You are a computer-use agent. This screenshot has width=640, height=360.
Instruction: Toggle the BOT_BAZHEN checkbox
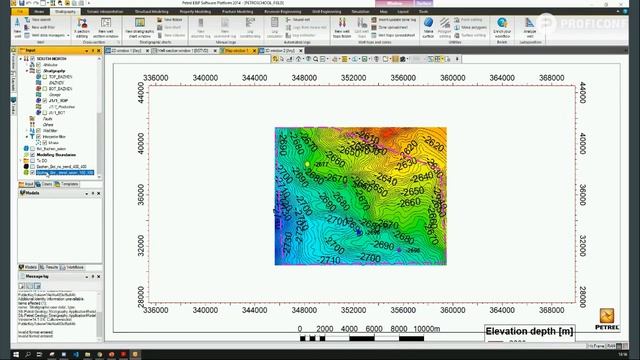(44, 89)
